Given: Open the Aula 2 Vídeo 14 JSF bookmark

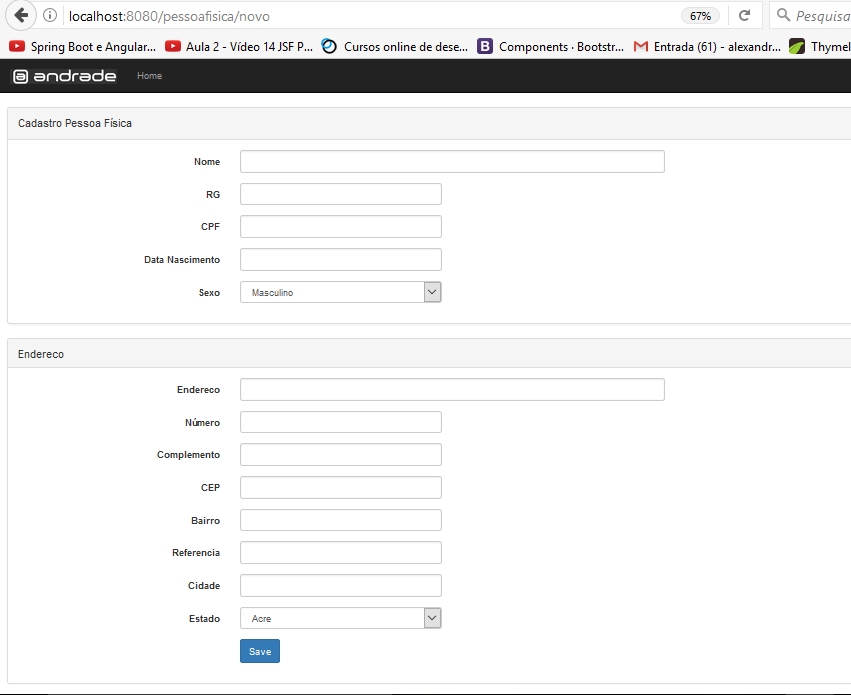Looking at the screenshot, I should [239, 47].
